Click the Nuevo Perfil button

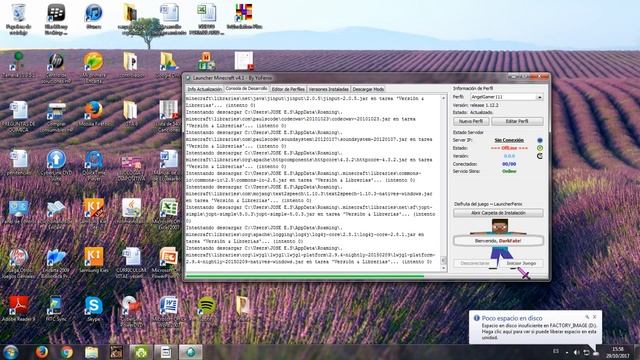pyautogui.click(x=471, y=121)
